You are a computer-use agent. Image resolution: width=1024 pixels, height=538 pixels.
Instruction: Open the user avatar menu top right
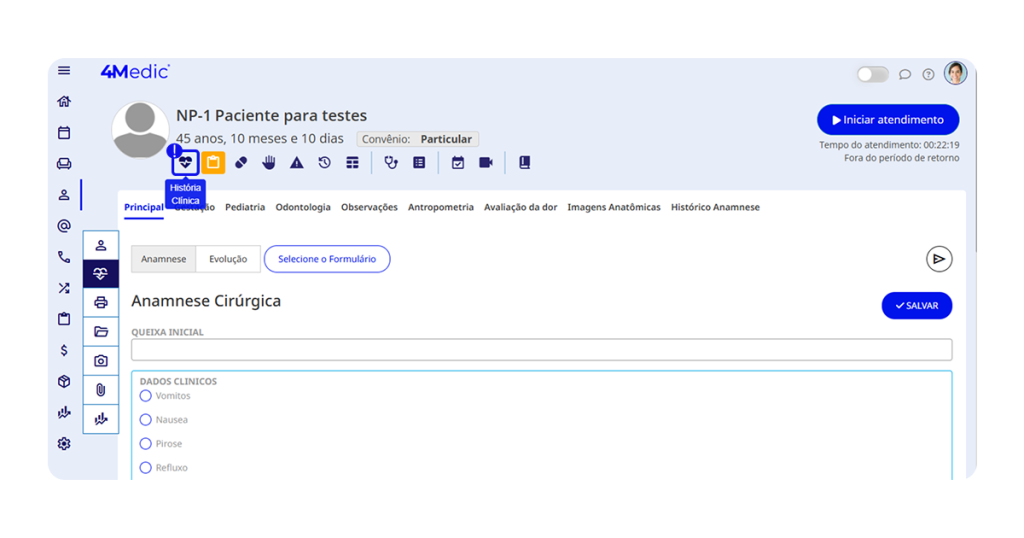coord(955,73)
